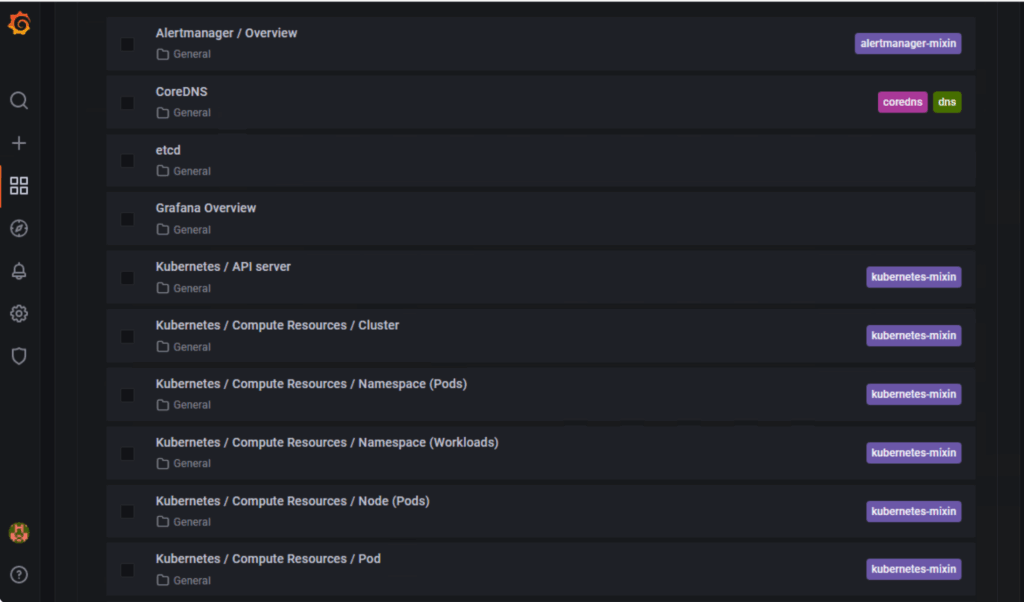Screen dimensions: 1024x602
Task: Click the plus Create icon
Action: (19, 143)
